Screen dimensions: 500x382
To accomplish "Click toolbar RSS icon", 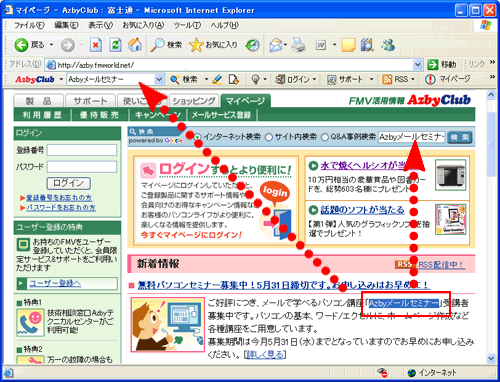I will [x=387, y=79].
